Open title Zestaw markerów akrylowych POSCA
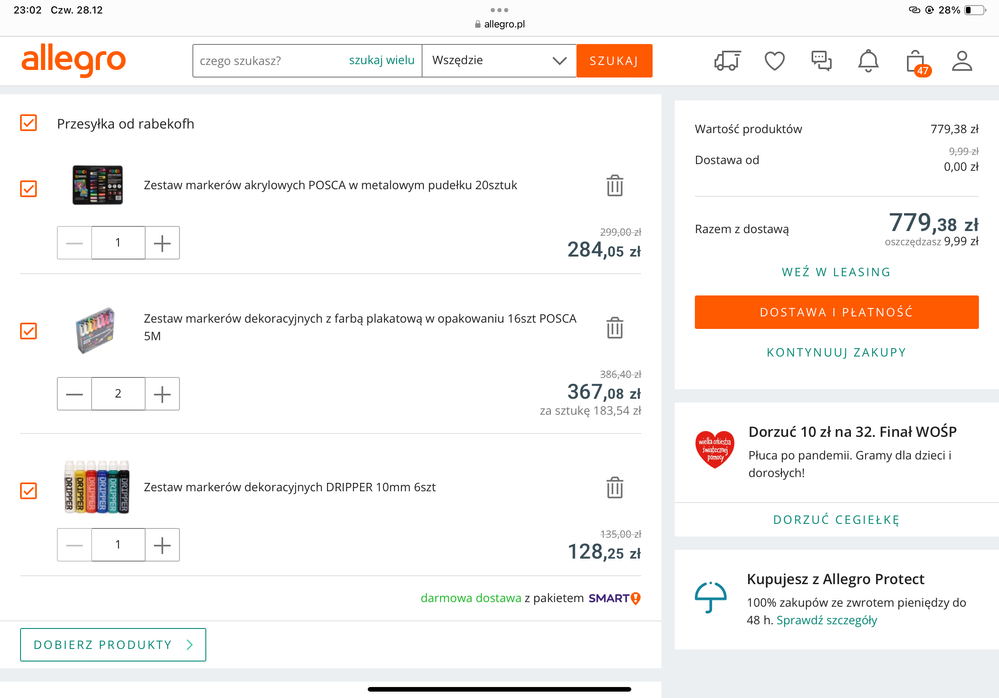999x698 pixels. tap(330, 185)
